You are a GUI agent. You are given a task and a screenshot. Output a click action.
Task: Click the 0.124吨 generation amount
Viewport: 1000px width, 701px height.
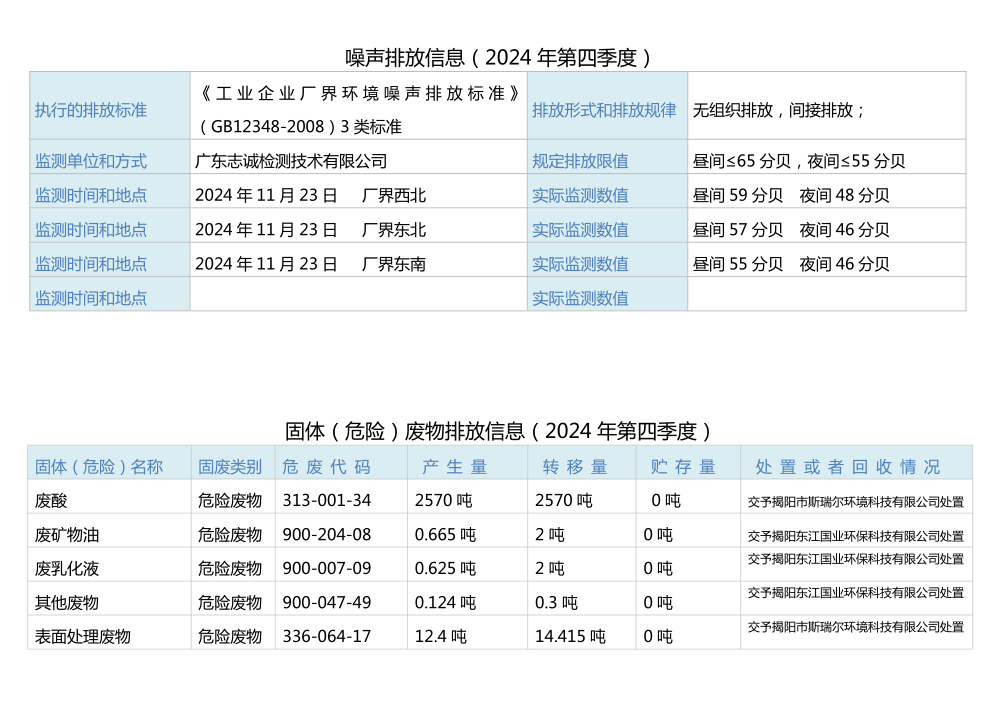445,602
